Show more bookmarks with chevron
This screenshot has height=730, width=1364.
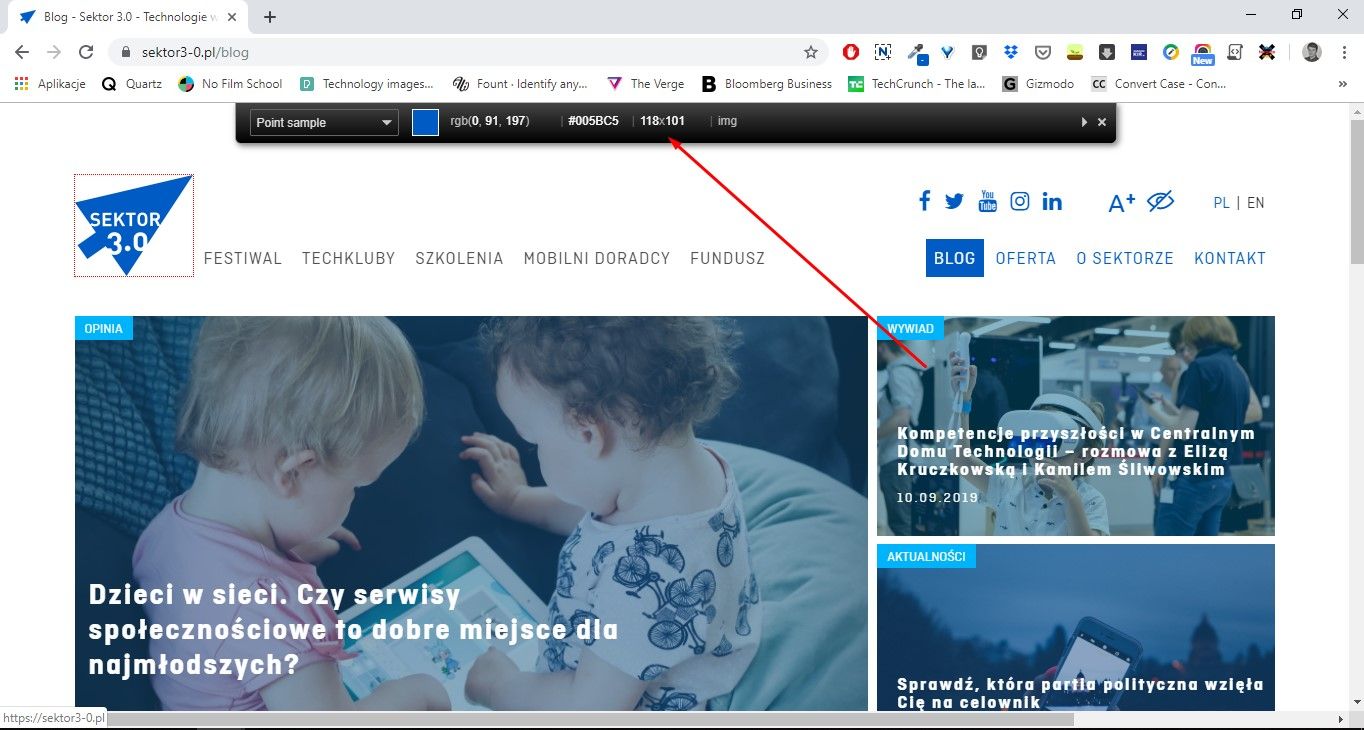click(x=1342, y=84)
